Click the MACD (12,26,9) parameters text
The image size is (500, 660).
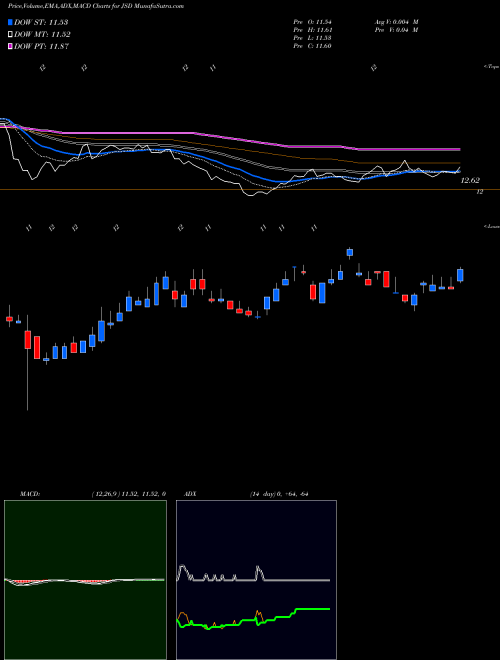pos(128,494)
